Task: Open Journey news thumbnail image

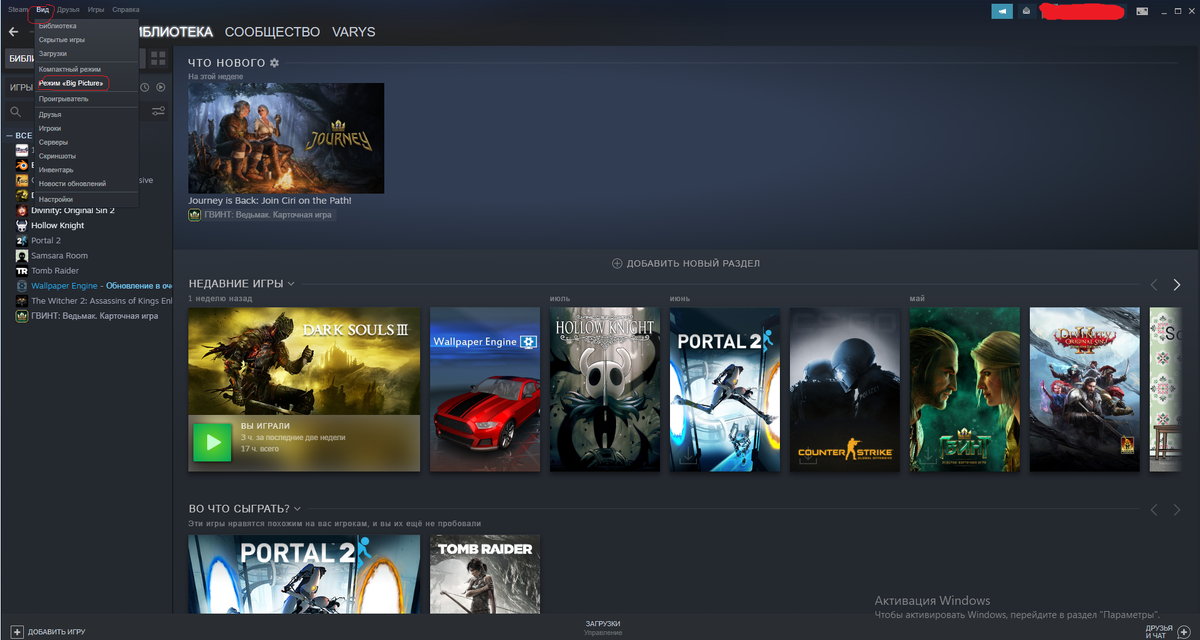Action: point(286,138)
